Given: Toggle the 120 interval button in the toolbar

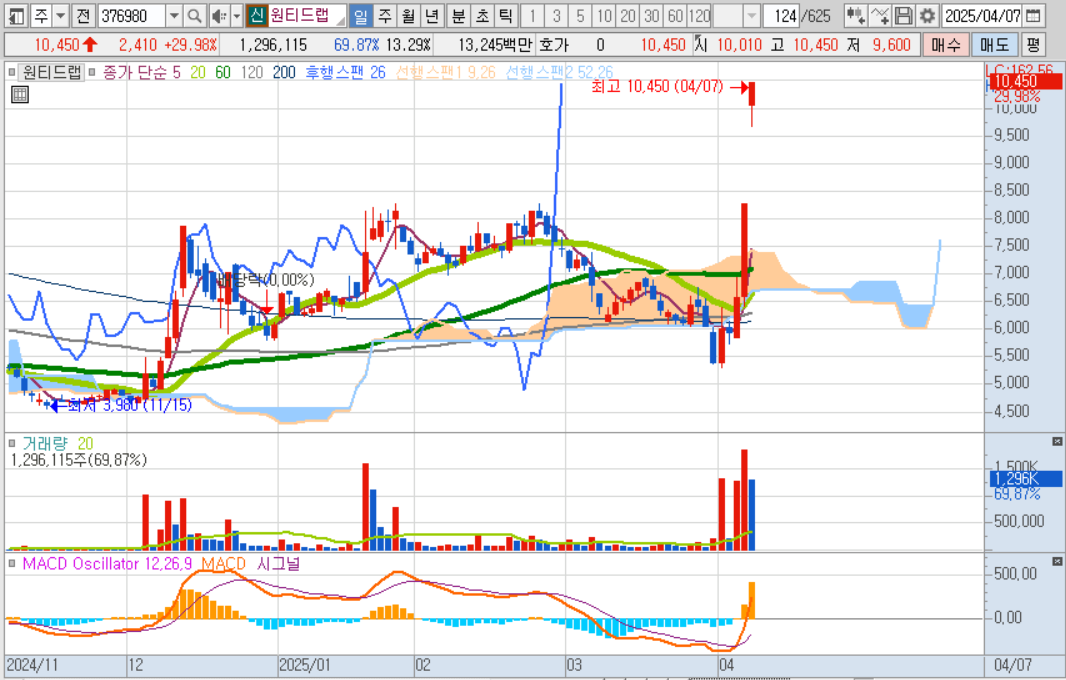Looking at the screenshot, I should coord(699,15).
